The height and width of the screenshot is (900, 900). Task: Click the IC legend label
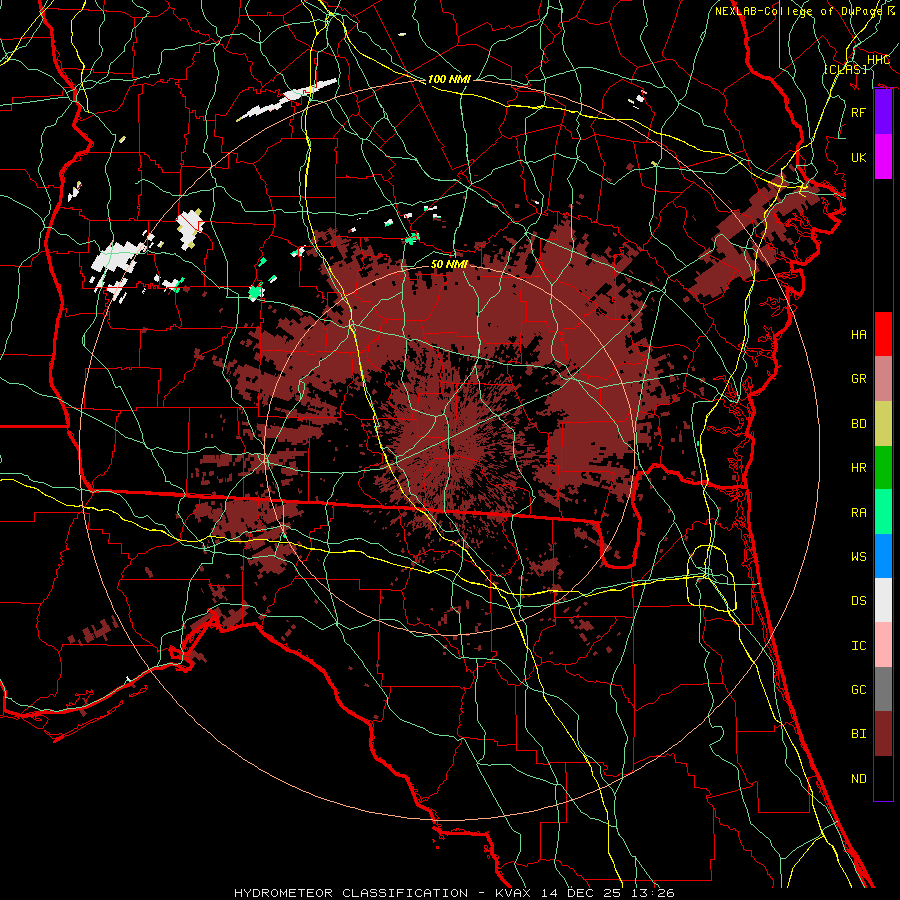tap(858, 646)
